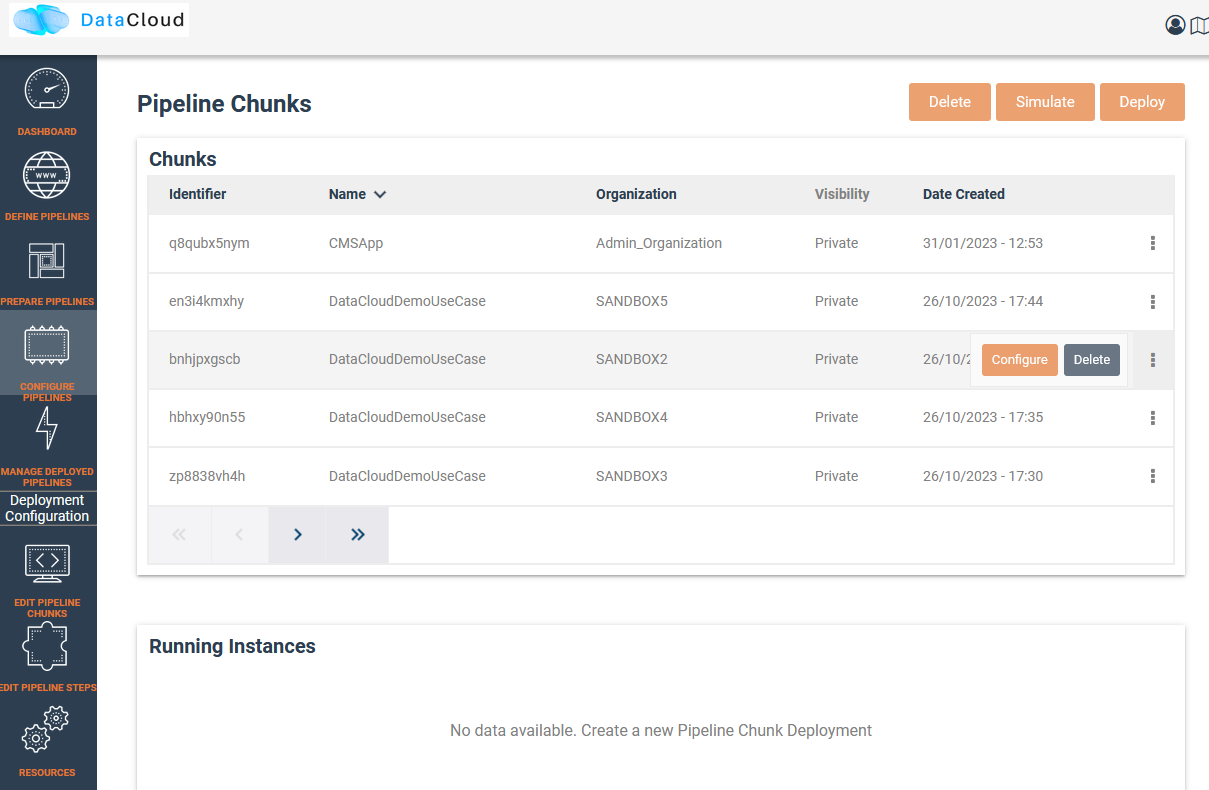
Task: Click grey Delete in bnhjpxgscb row
Action: pyautogui.click(x=1092, y=360)
